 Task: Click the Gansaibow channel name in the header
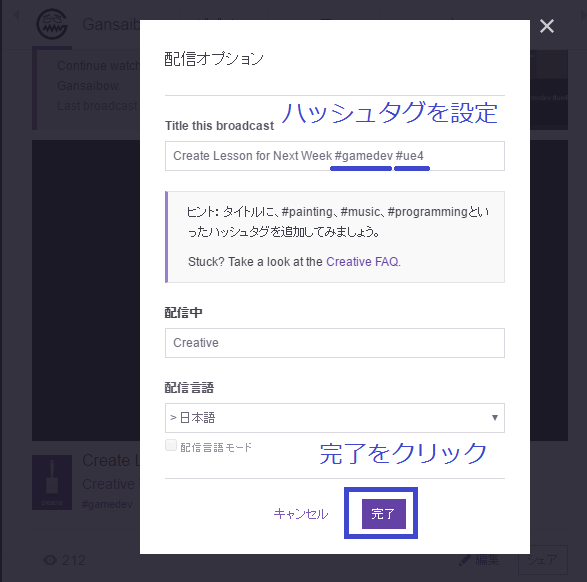click(x=111, y=25)
